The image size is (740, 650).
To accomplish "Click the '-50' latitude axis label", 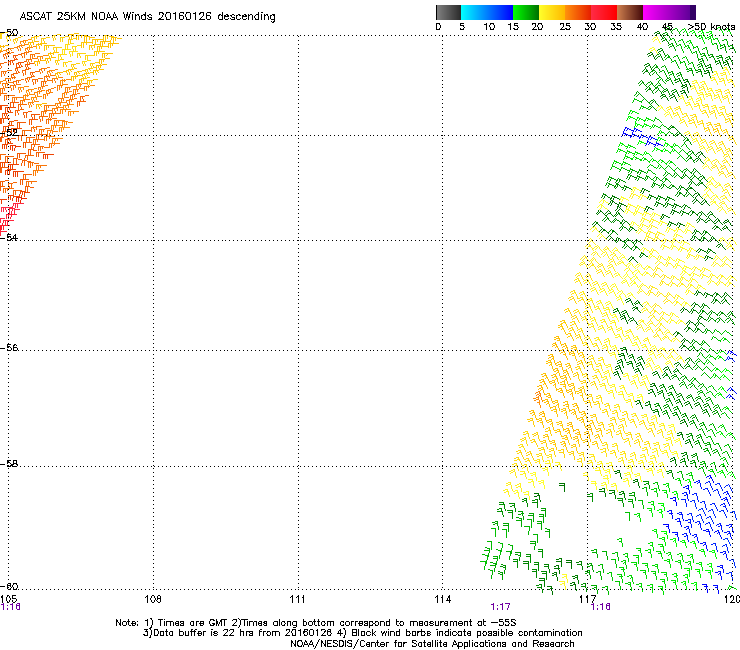I will pyautogui.click(x=9, y=33).
